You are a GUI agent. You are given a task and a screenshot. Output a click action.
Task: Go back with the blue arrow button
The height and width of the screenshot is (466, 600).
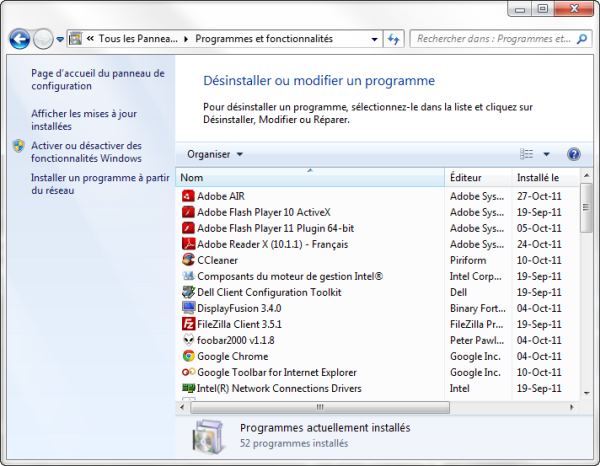(20, 39)
